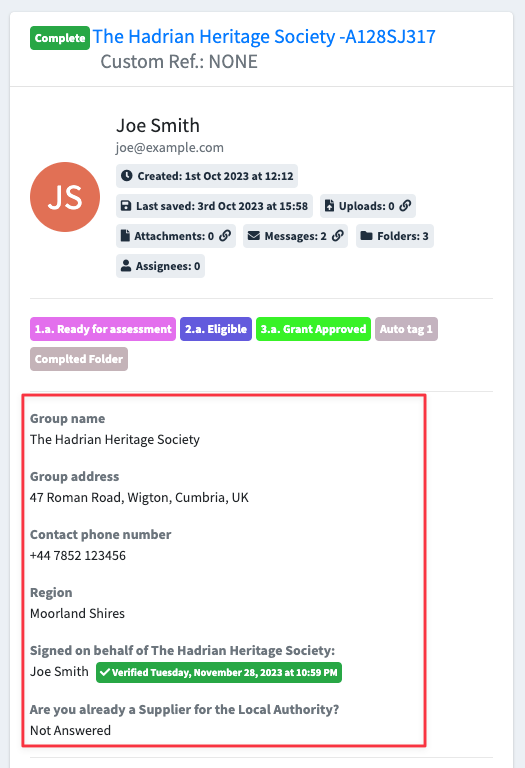Viewport: 525px width, 768px height.
Task: Click the folder icon in Folders: 3 badge
Action: [x=366, y=236]
